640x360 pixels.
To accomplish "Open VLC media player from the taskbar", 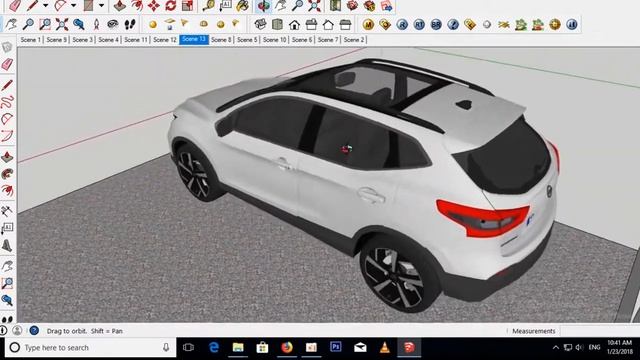I will 384,347.
